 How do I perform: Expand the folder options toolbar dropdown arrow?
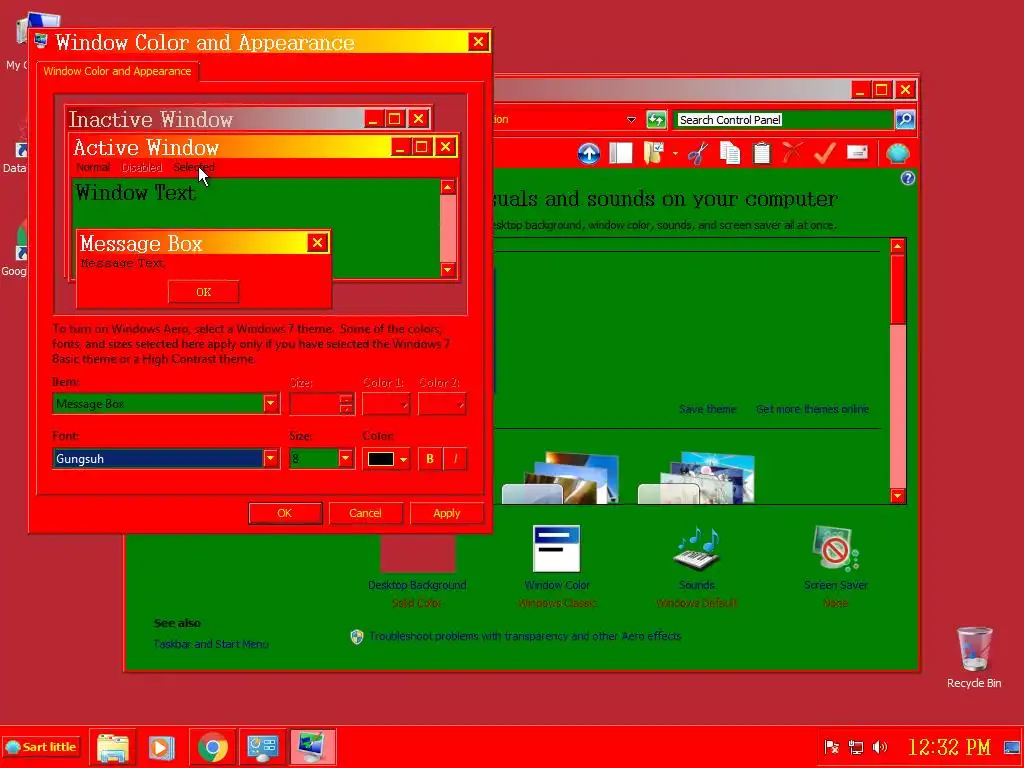coord(675,154)
